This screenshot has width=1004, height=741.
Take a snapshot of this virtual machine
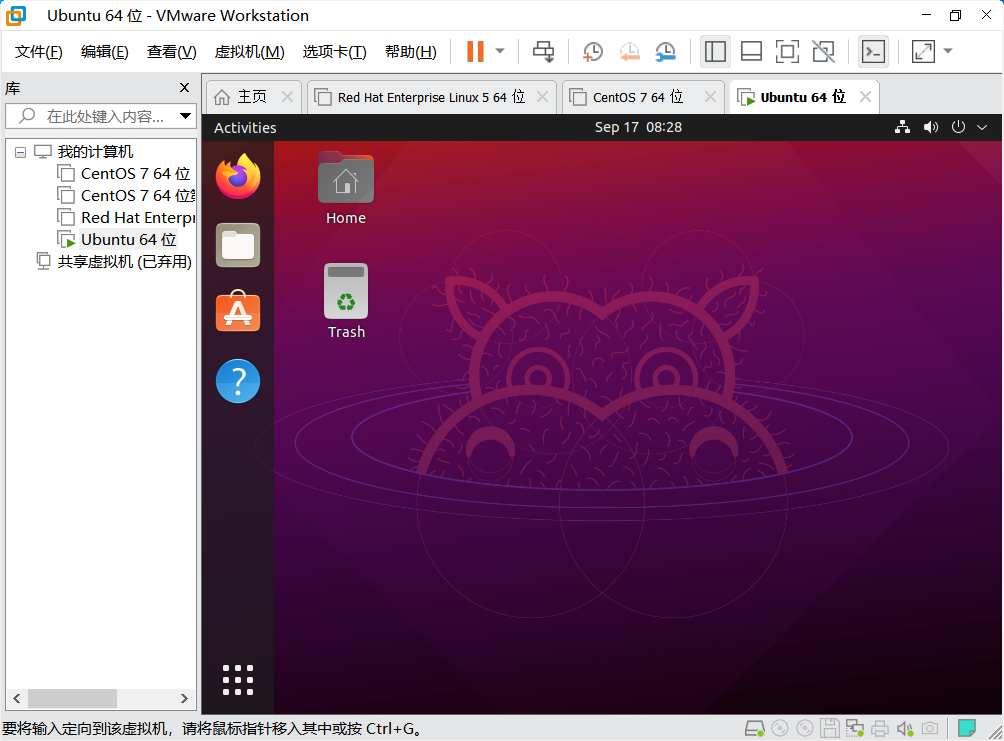coord(593,51)
